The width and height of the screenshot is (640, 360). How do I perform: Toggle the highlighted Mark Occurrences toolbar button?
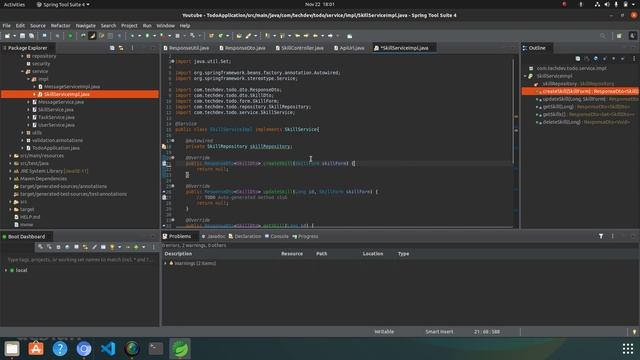[93, 36]
